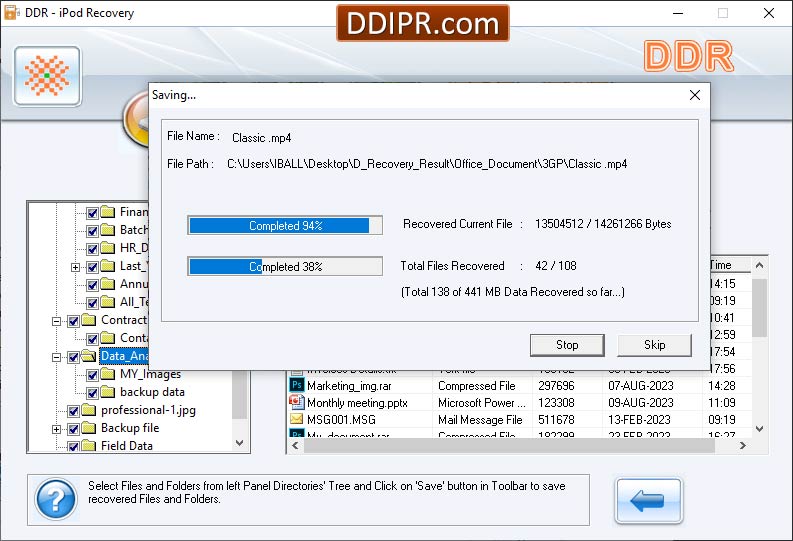Select the MSG001.MSG file row
Image resolution: width=793 pixels, height=541 pixels.
pos(519,420)
